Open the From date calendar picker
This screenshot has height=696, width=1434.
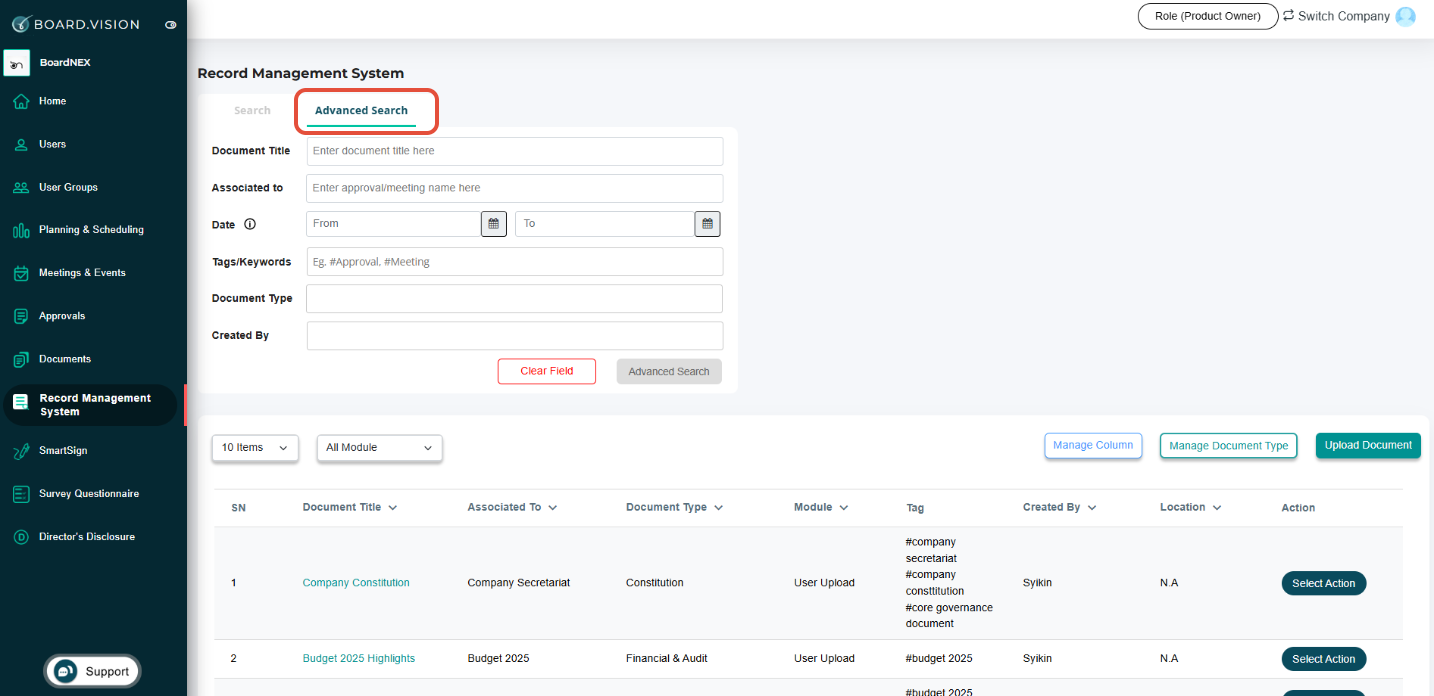tap(494, 223)
